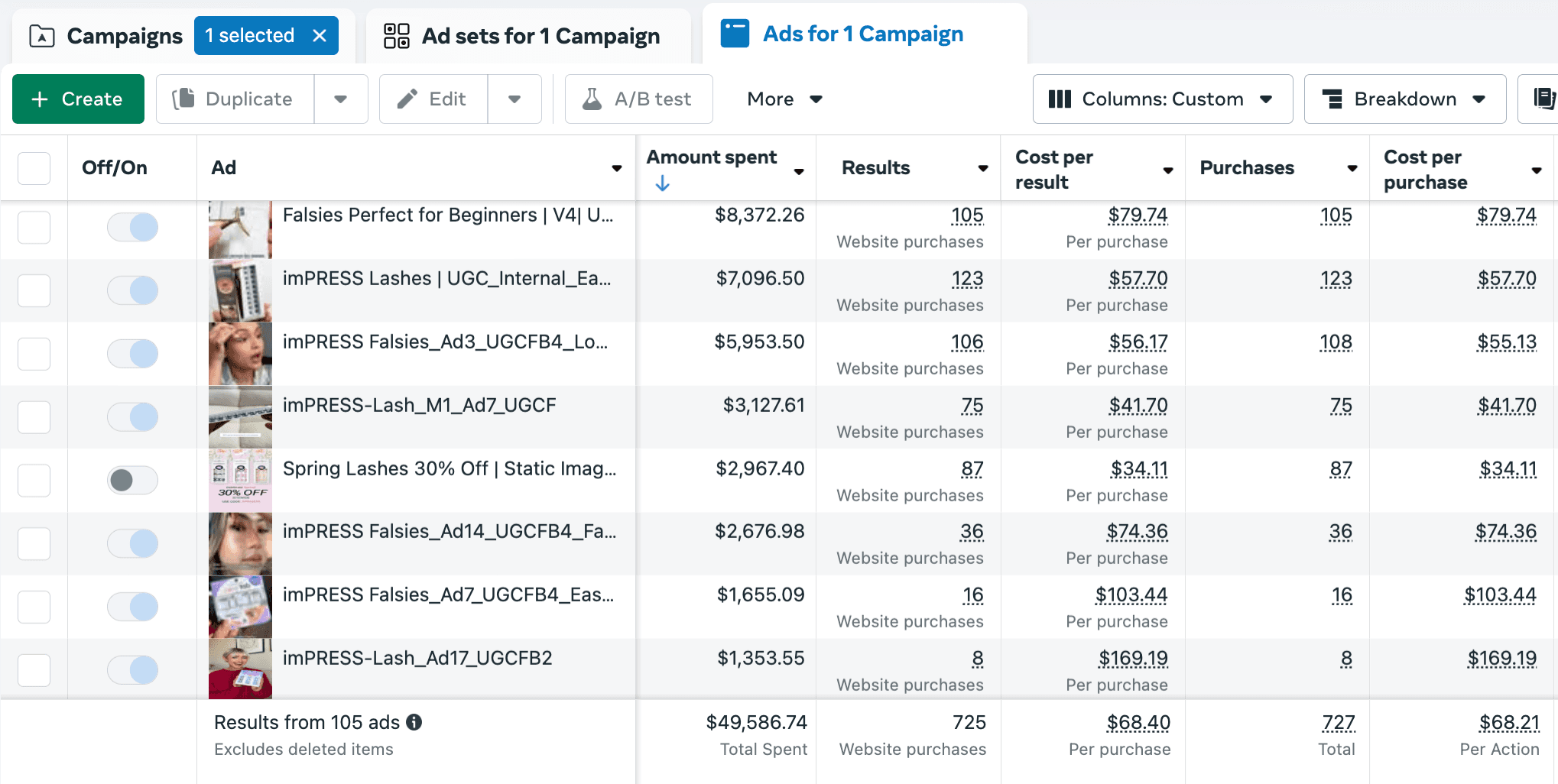Click the reports icon right of Breakdown

1544,99
